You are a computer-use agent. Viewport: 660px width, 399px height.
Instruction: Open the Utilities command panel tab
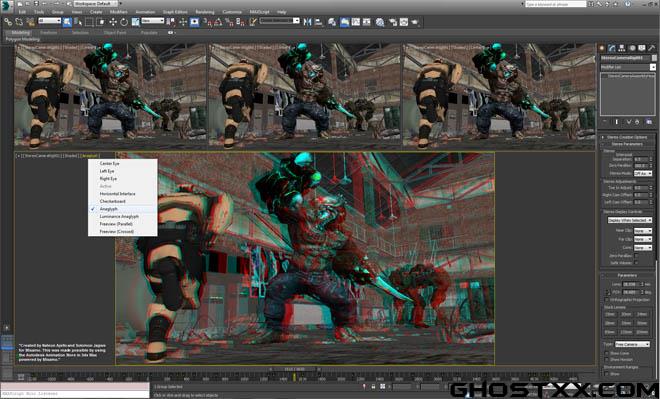pyautogui.click(x=652, y=48)
